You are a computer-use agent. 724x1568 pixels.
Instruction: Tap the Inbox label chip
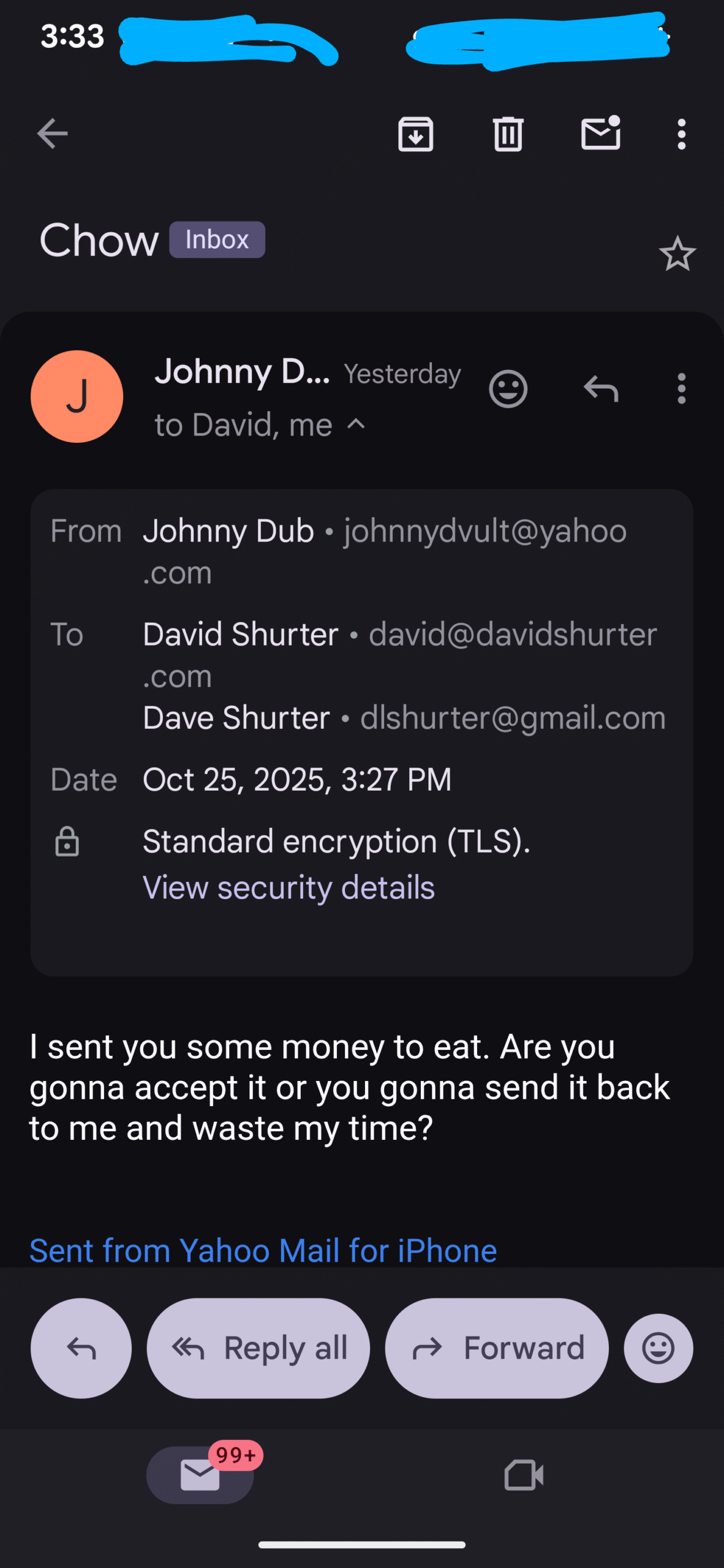pos(217,239)
